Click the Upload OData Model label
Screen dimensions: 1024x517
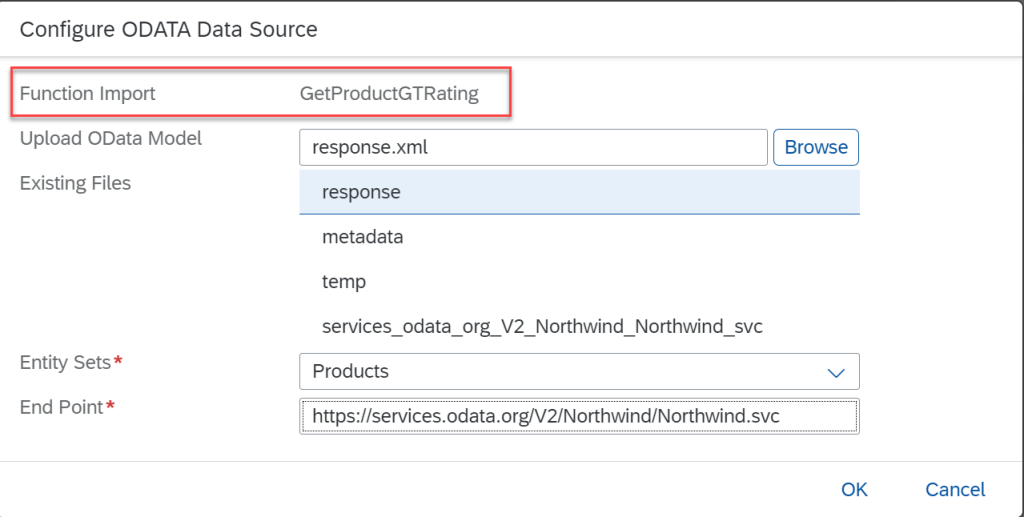[x=111, y=138]
